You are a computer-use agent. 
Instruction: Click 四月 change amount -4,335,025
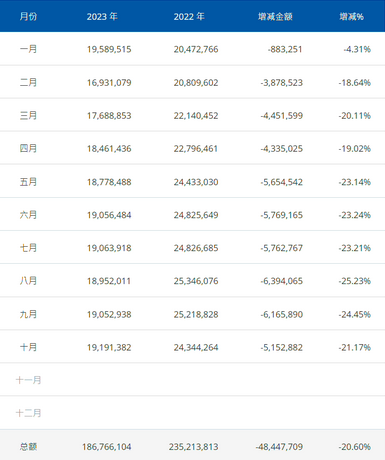pos(282,149)
